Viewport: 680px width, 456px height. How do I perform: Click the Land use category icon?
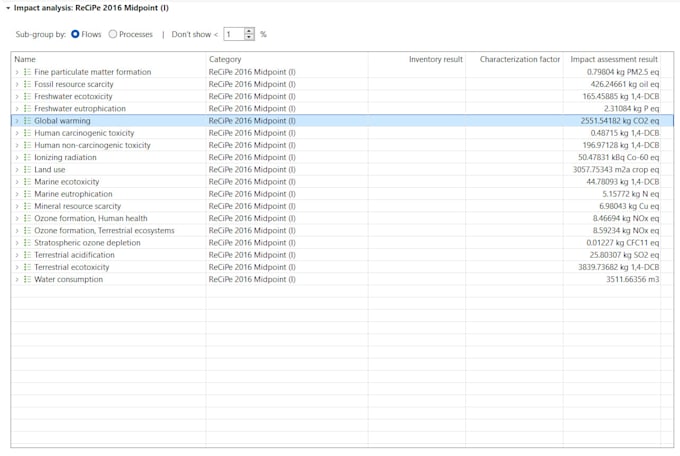(27, 170)
